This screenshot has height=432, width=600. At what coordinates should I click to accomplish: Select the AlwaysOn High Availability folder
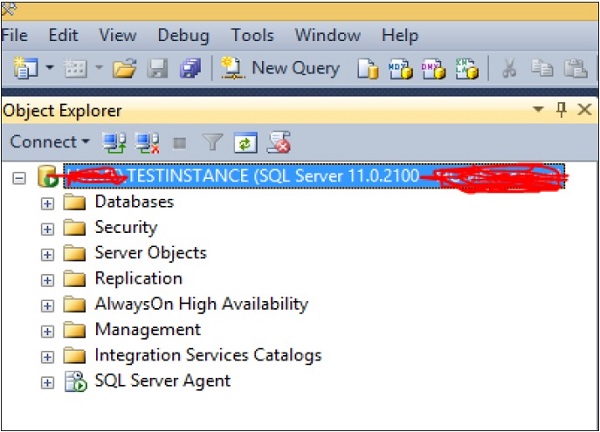click(x=201, y=304)
